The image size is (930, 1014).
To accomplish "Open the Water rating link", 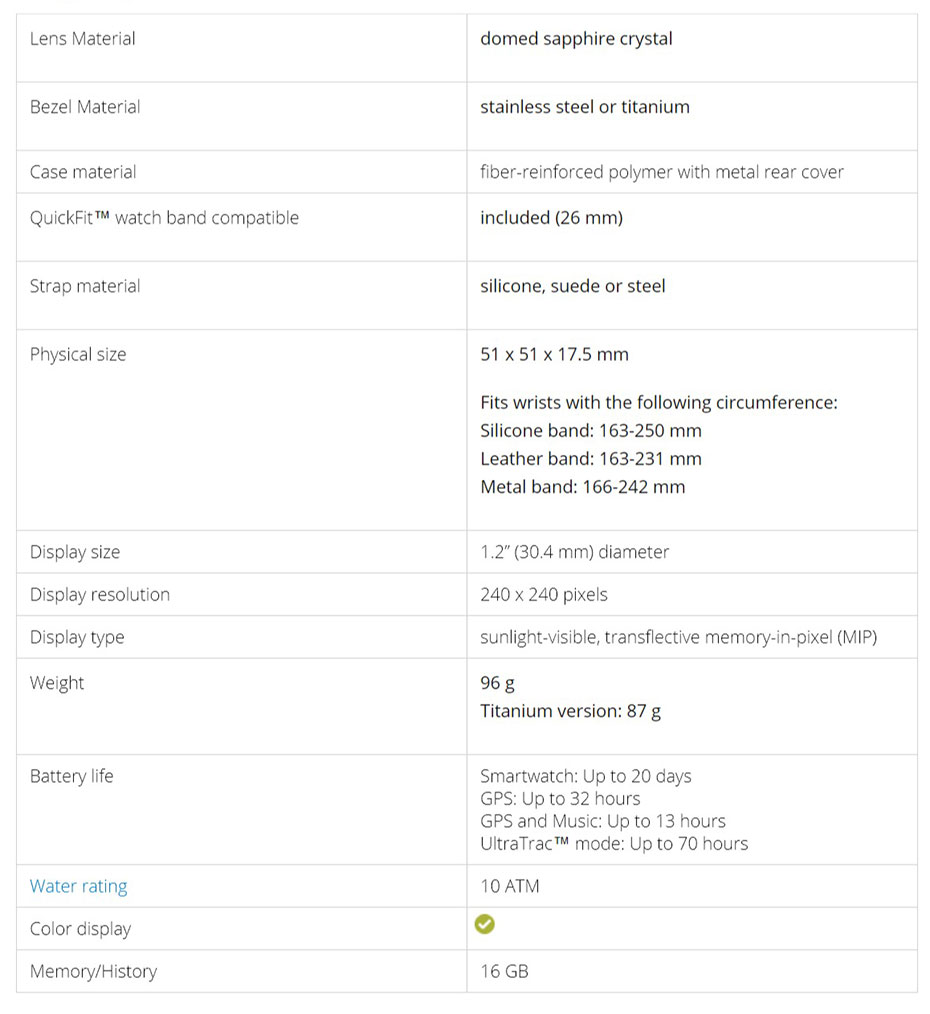I will click(78, 886).
